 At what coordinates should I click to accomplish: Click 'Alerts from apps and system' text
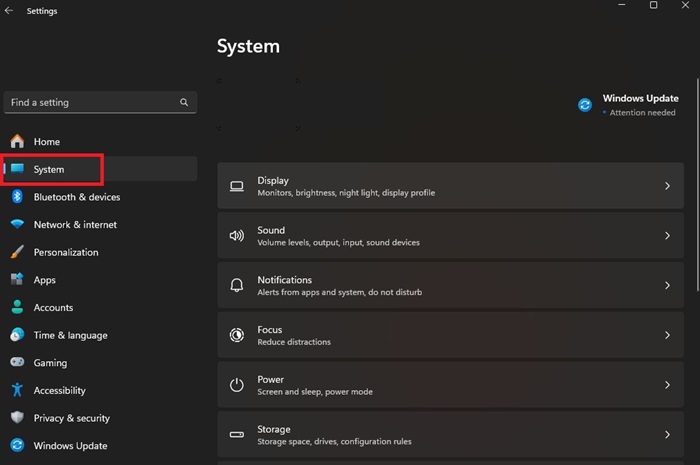point(311,292)
